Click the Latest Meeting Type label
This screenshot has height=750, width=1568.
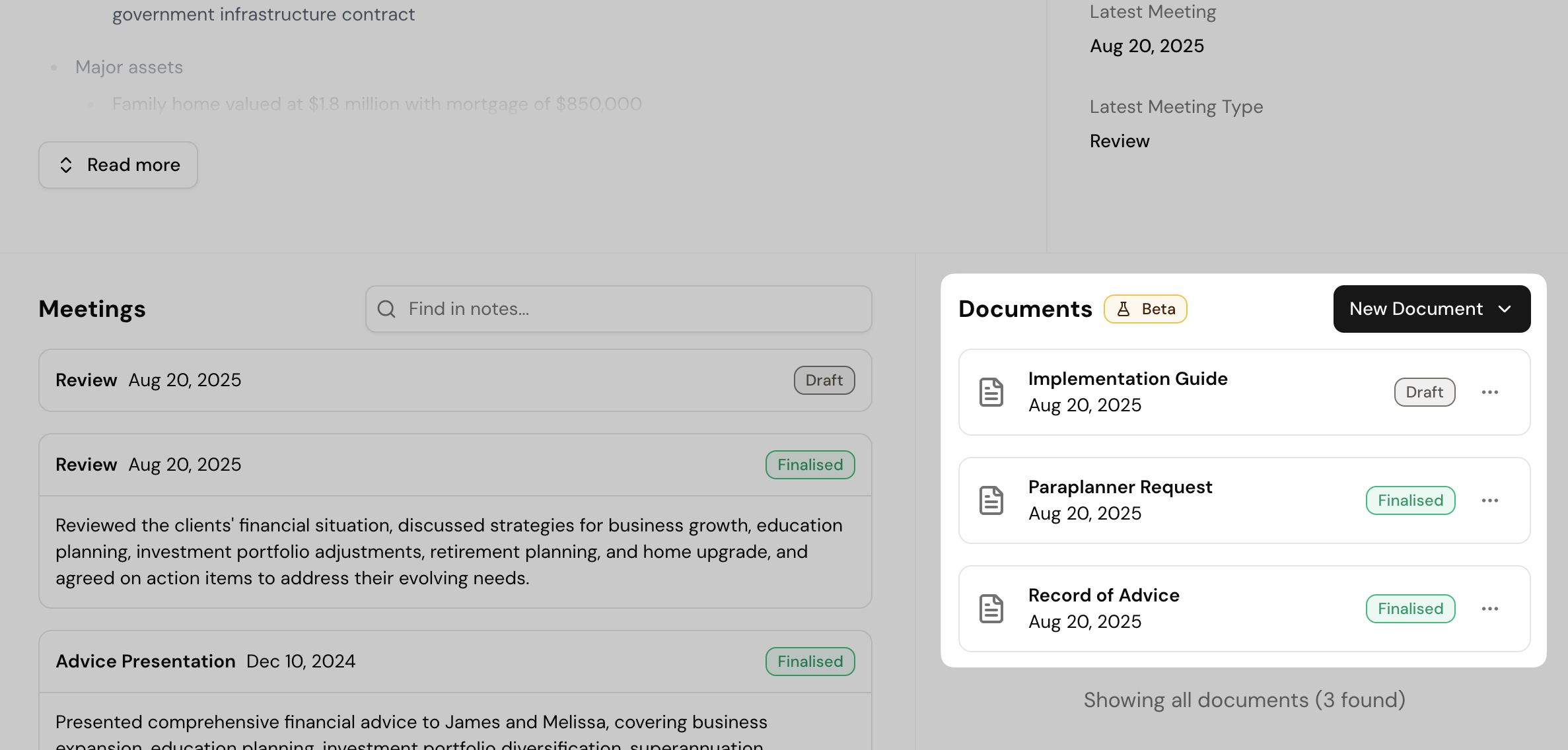[x=1176, y=107]
